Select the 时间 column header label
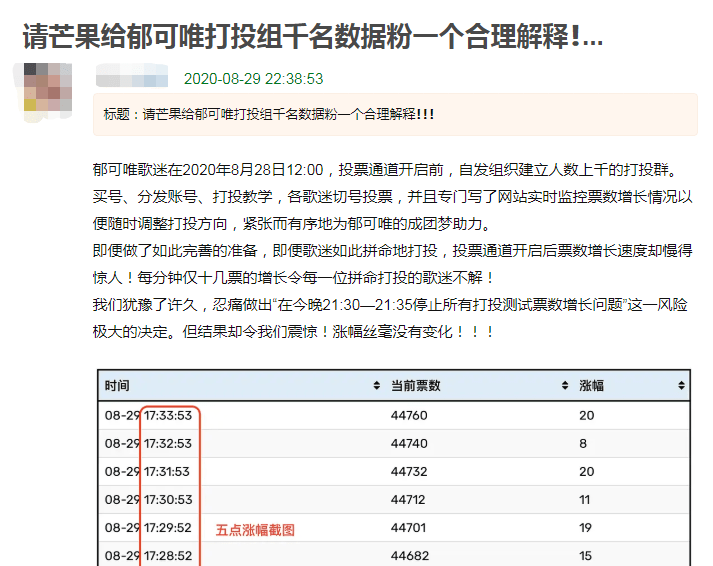The image size is (713, 566). tap(117, 386)
